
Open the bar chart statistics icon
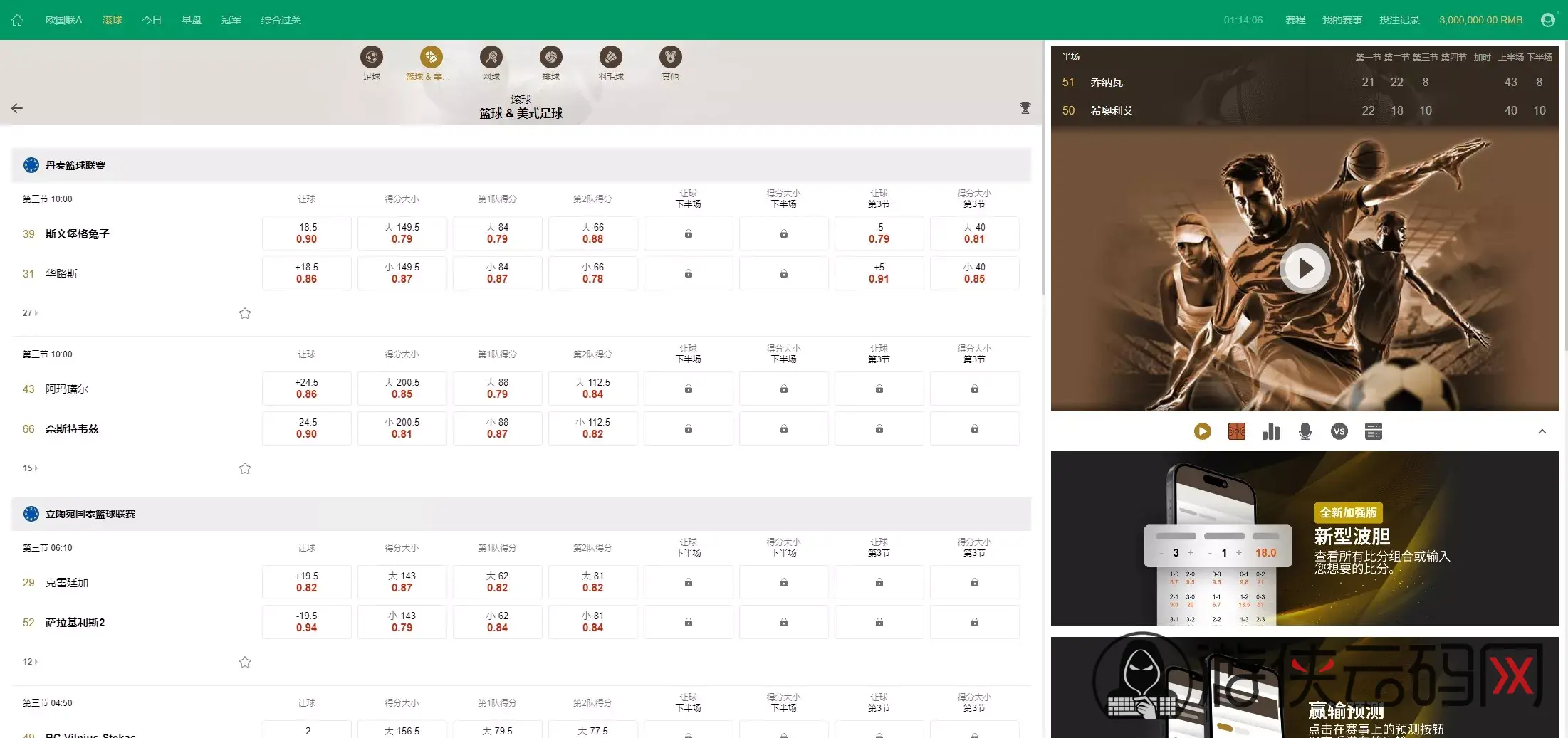click(x=1271, y=431)
